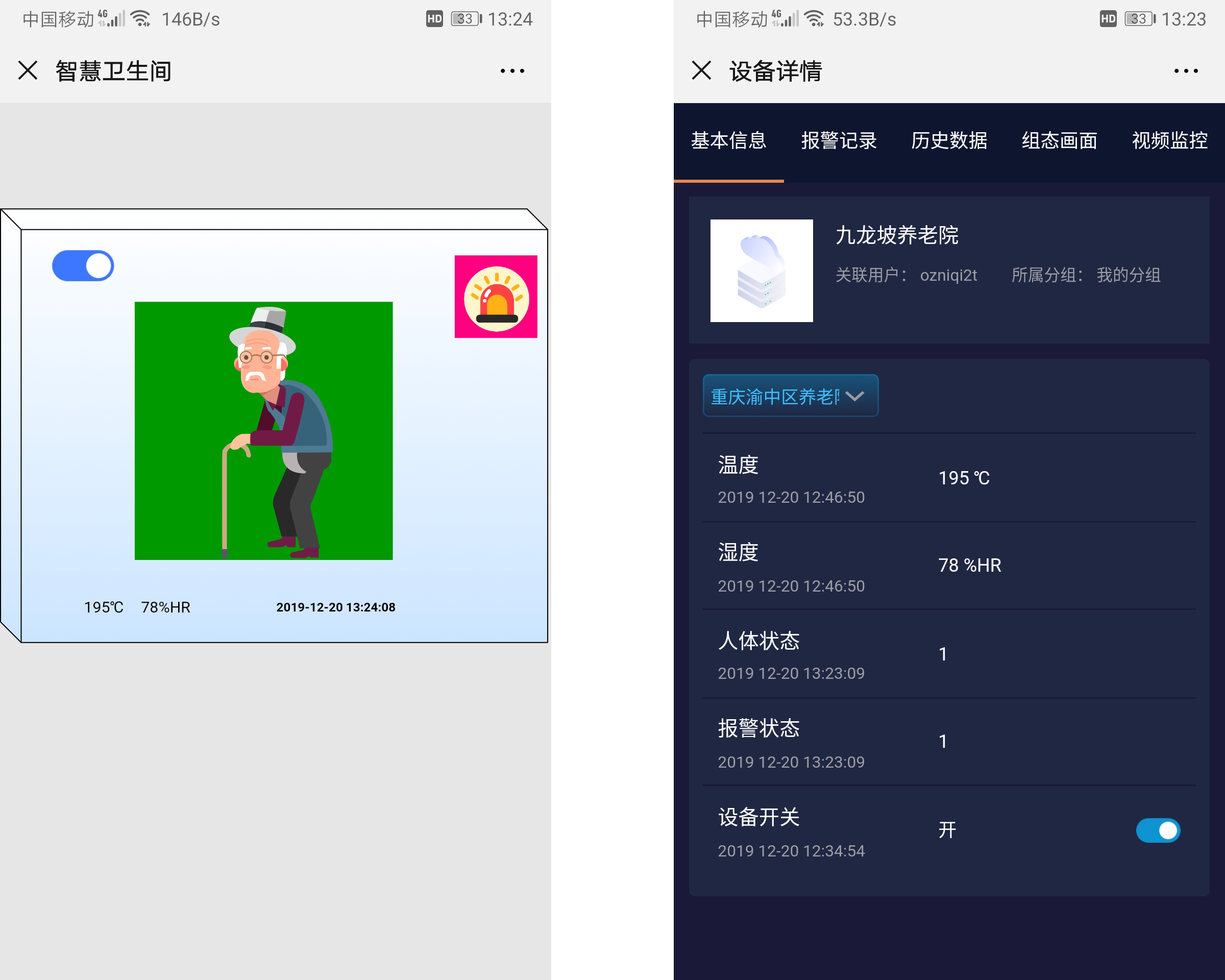This screenshot has width=1225, height=980.
Task: Close the 智慧卫生间 page with the X
Action: (27, 70)
